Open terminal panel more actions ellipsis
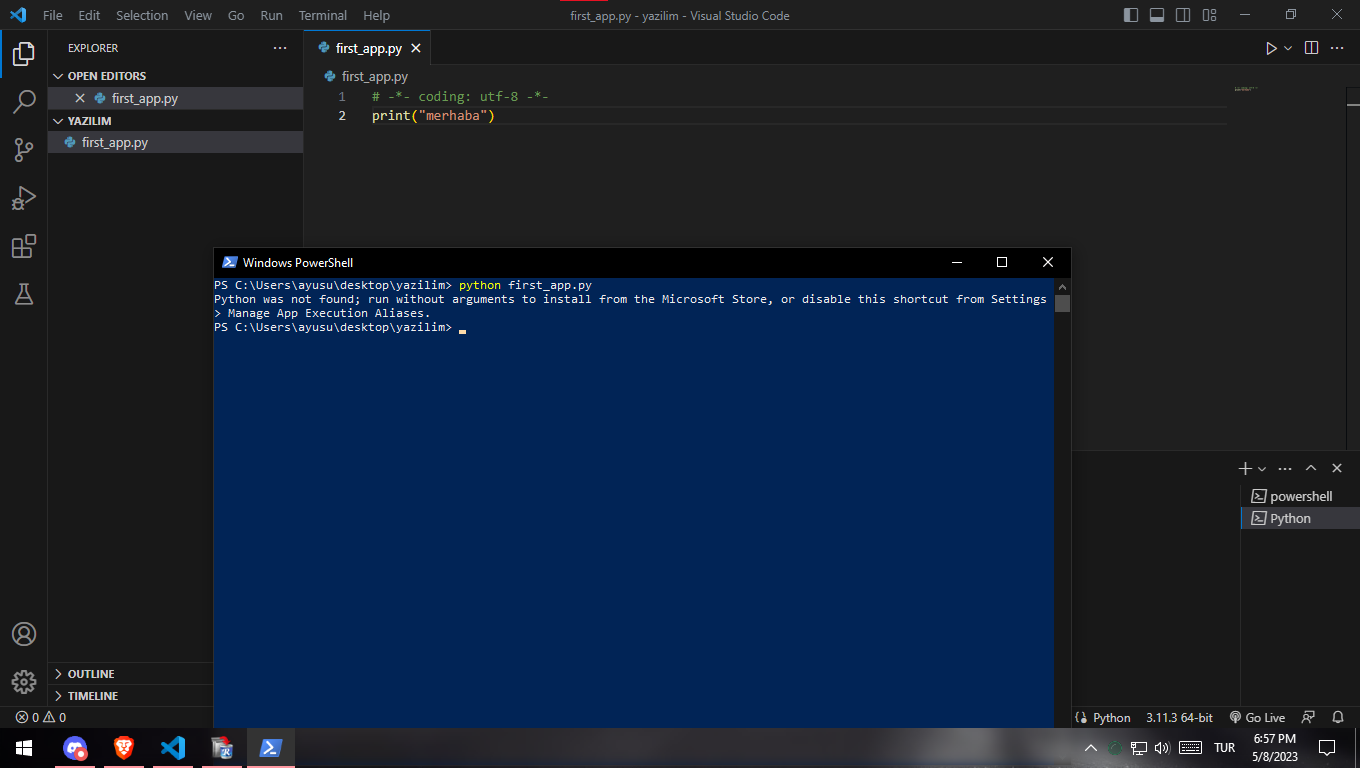 pos(1285,468)
